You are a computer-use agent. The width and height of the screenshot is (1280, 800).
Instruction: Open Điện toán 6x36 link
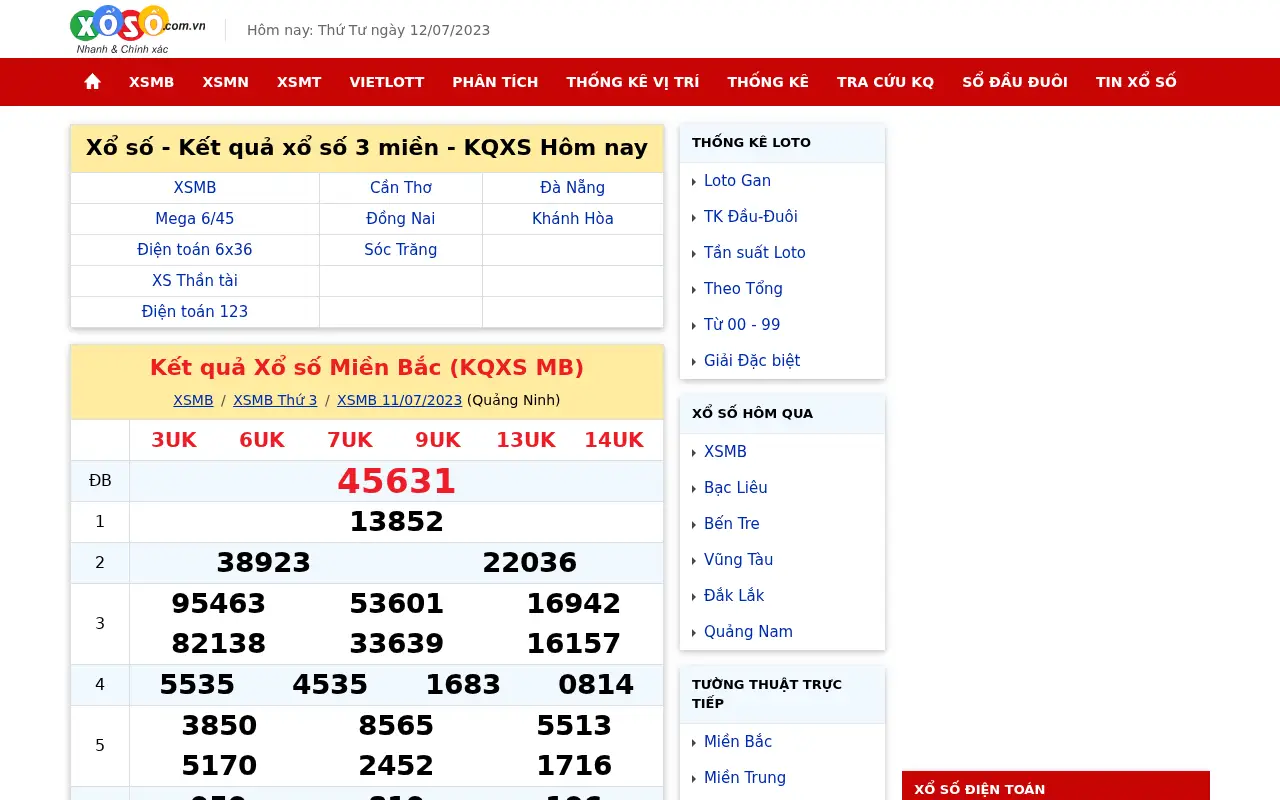(195, 250)
